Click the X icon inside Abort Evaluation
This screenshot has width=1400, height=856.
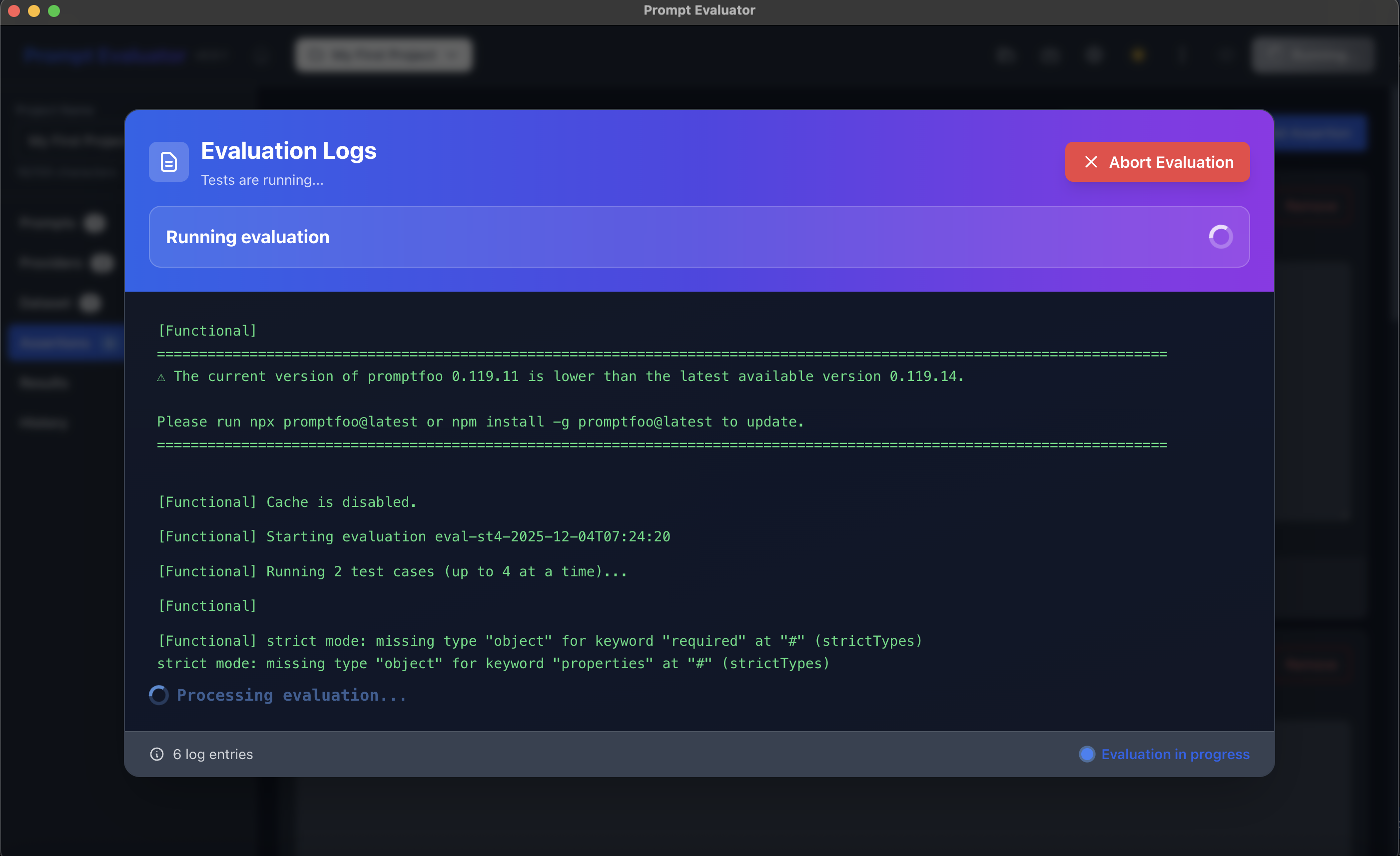click(1091, 162)
